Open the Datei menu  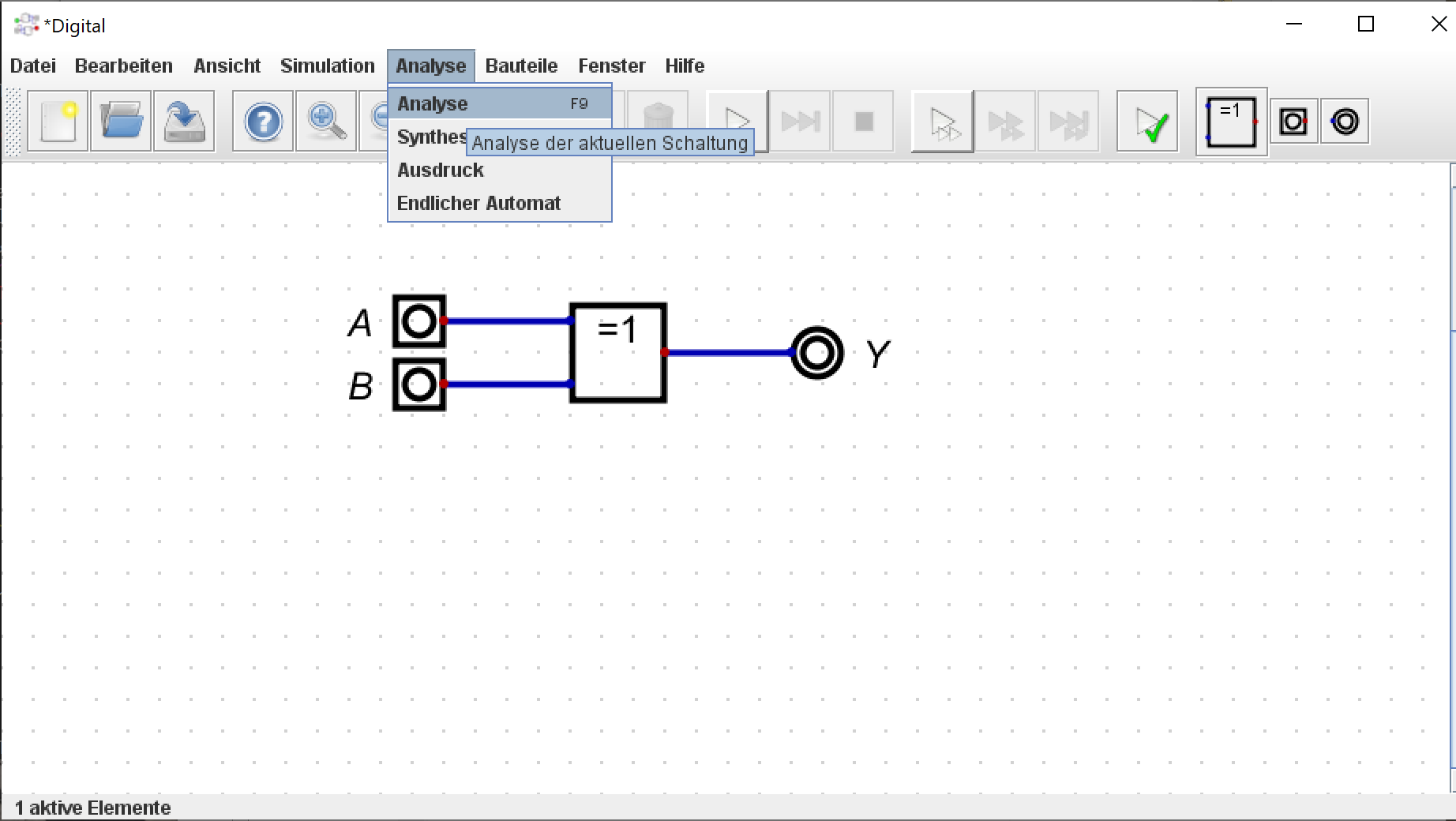(x=33, y=66)
